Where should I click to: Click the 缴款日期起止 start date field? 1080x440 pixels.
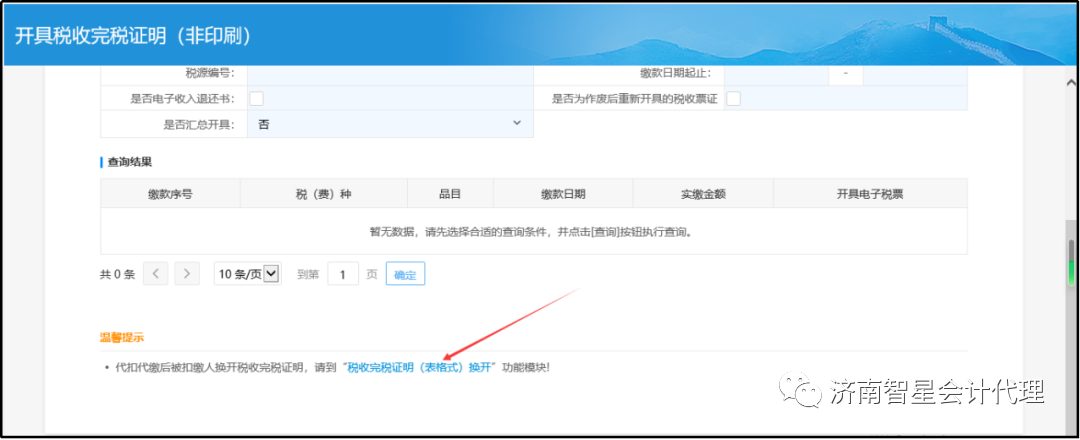click(776, 73)
